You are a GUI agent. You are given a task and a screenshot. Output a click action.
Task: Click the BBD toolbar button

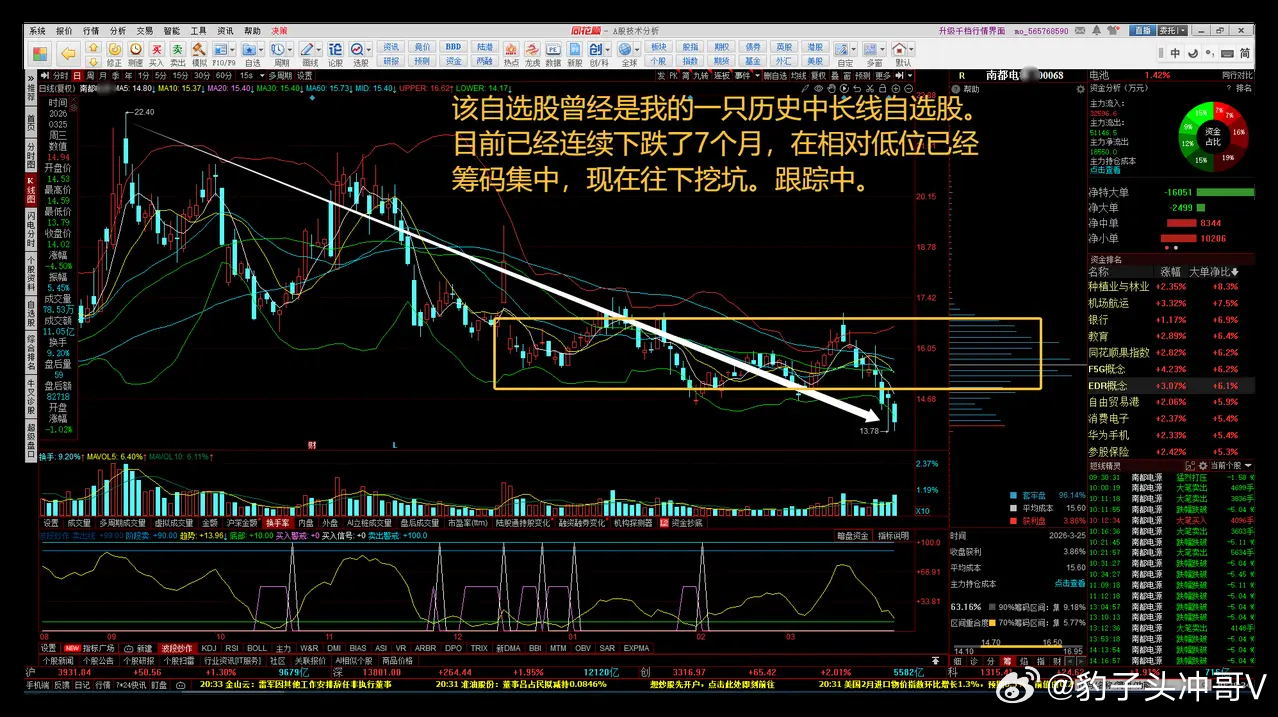point(453,47)
